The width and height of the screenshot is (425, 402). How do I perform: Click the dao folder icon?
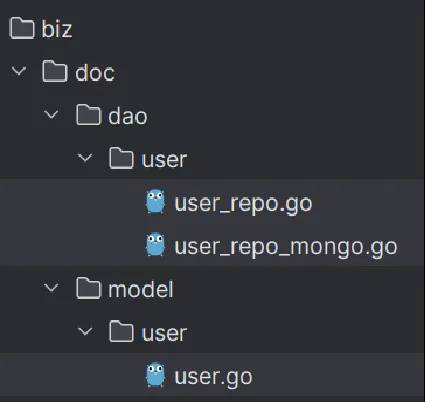coord(88,115)
